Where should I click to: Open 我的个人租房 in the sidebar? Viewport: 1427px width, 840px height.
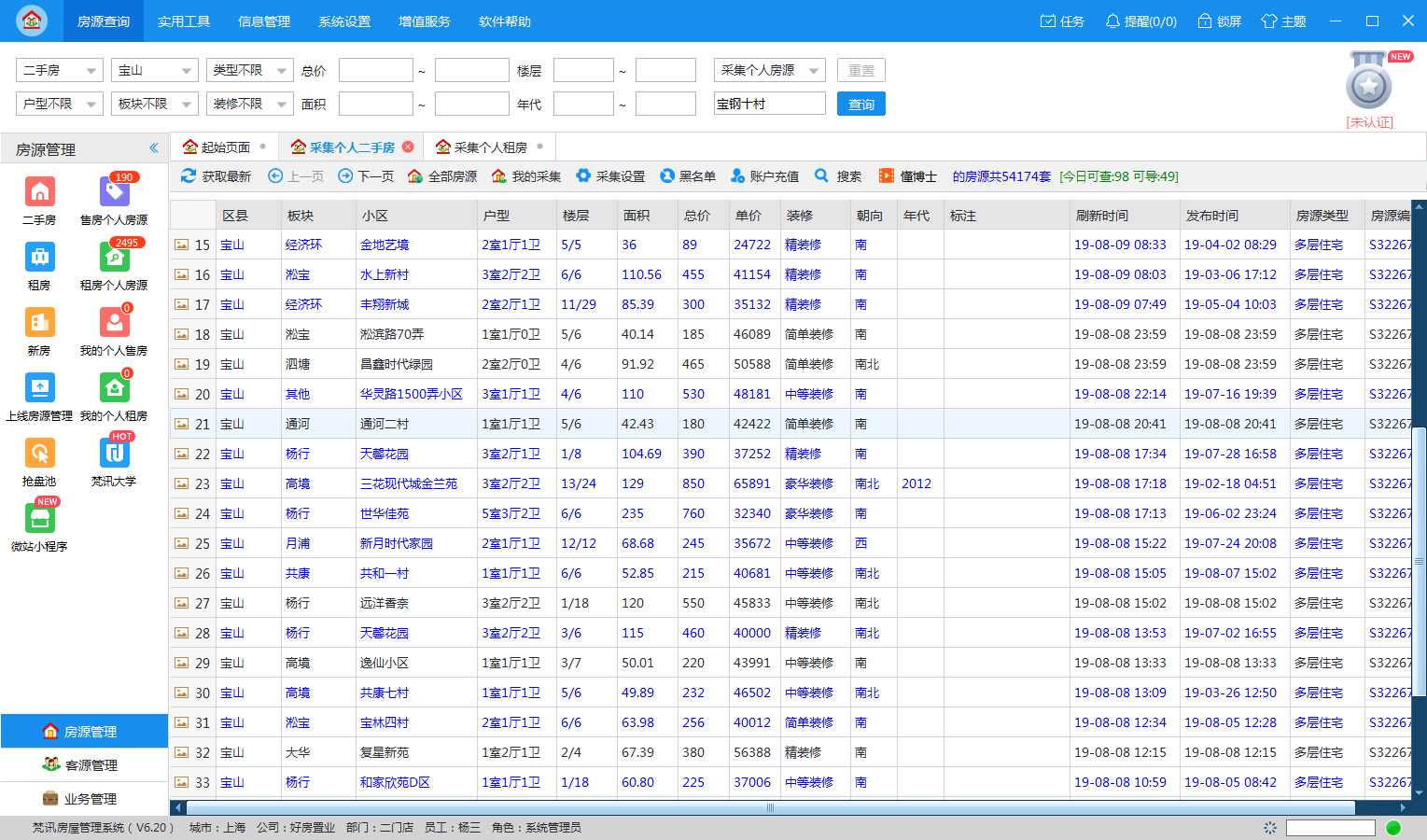[114, 397]
